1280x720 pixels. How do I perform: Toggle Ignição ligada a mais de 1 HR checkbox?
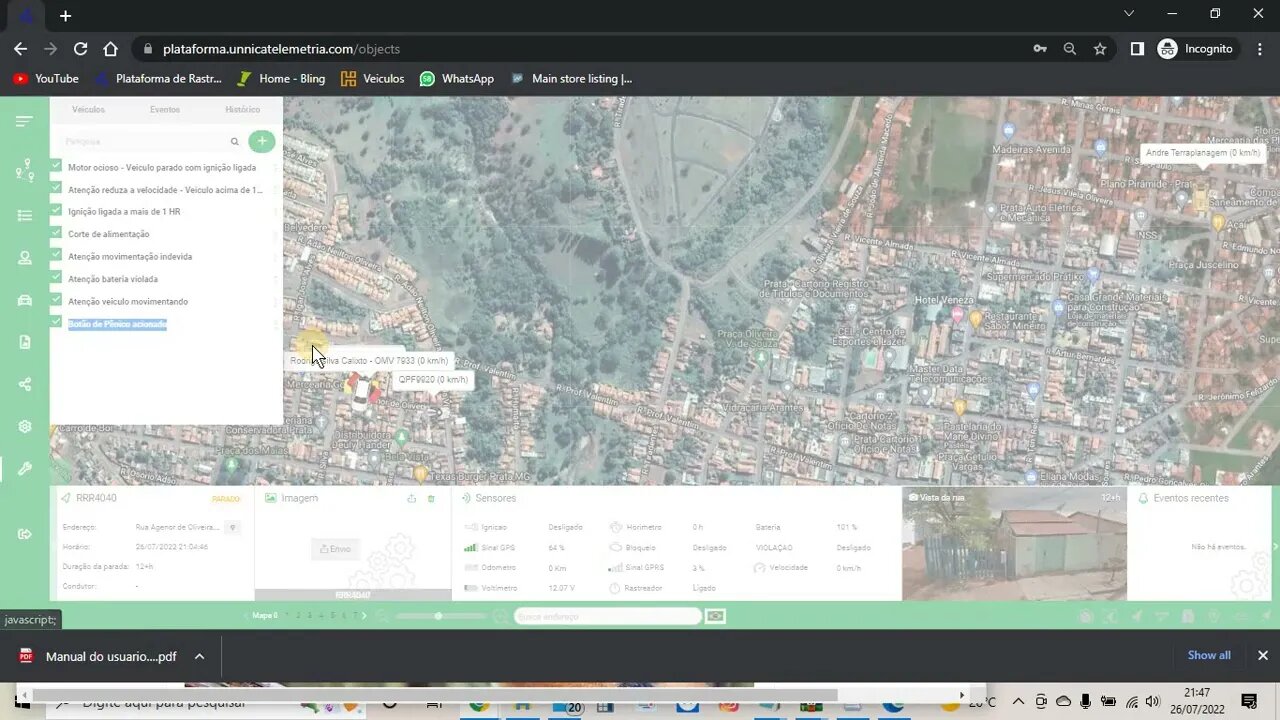click(x=56, y=210)
